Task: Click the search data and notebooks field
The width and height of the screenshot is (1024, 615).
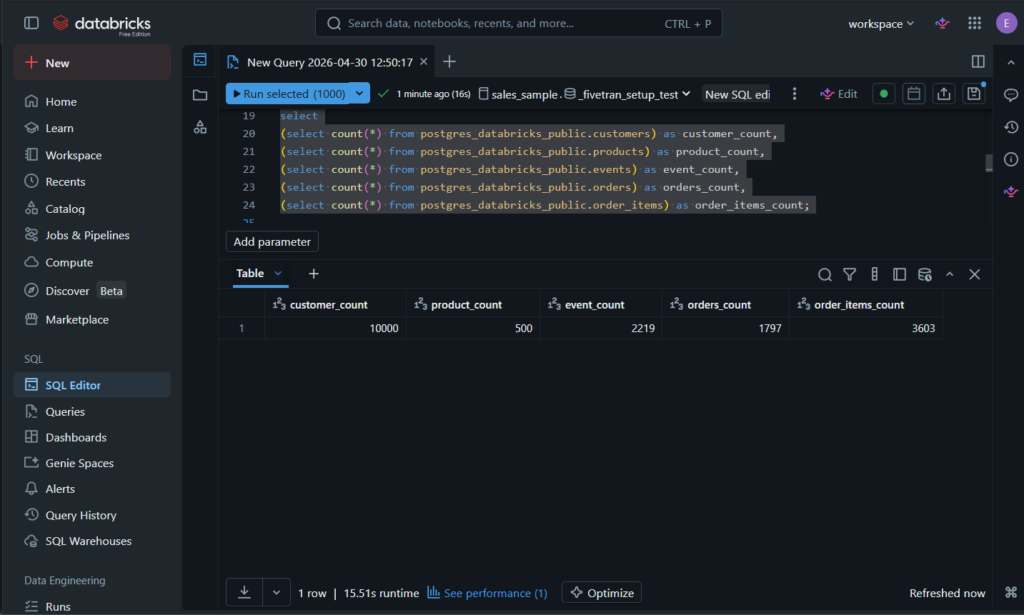Action: (x=519, y=24)
